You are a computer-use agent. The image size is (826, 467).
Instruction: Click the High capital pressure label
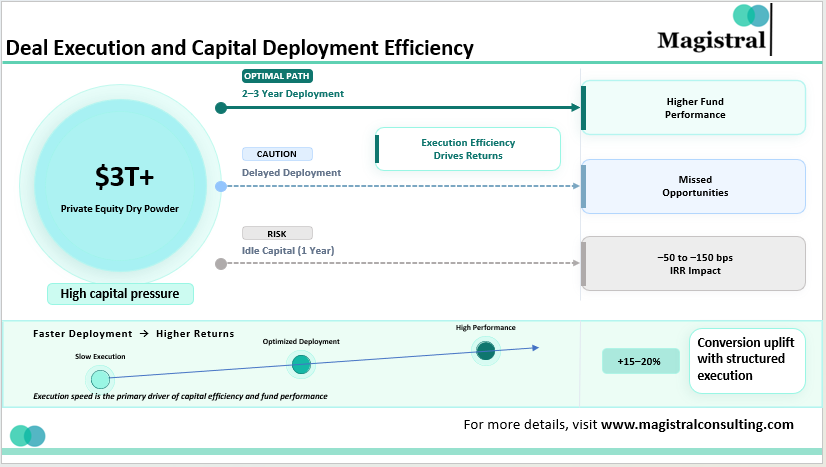(x=120, y=293)
